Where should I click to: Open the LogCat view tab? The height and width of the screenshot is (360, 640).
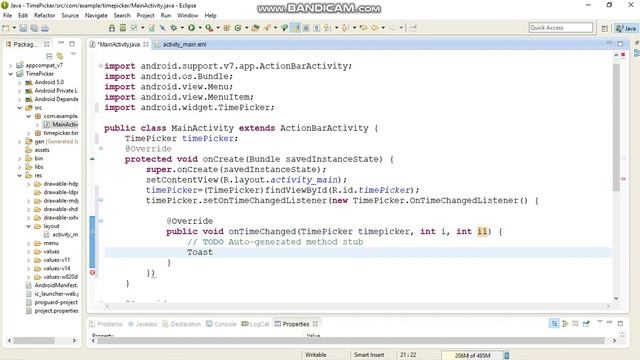tap(255, 324)
